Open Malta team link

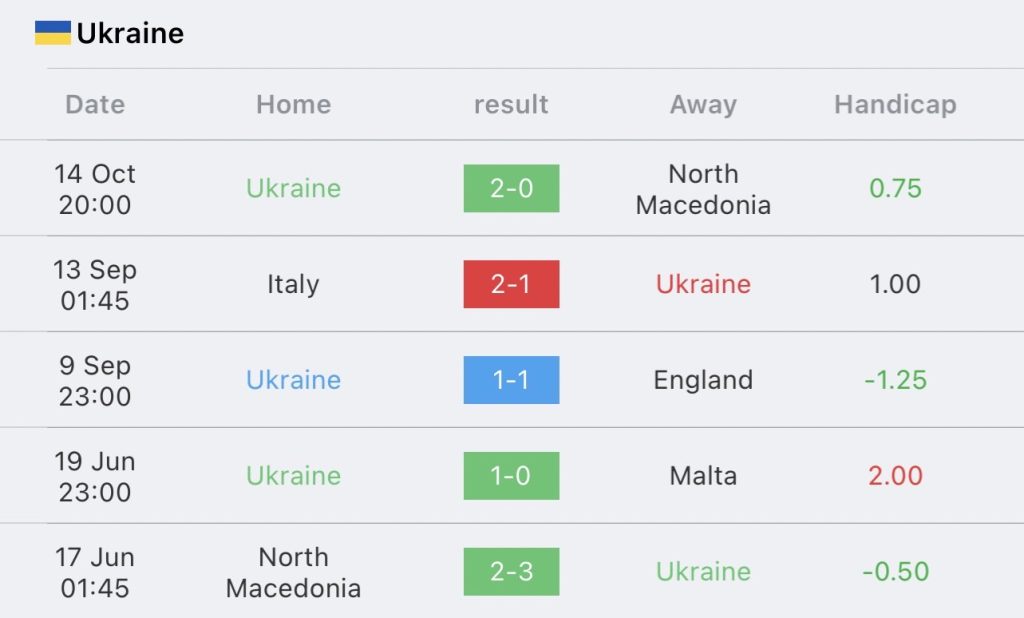pos(703,476)
